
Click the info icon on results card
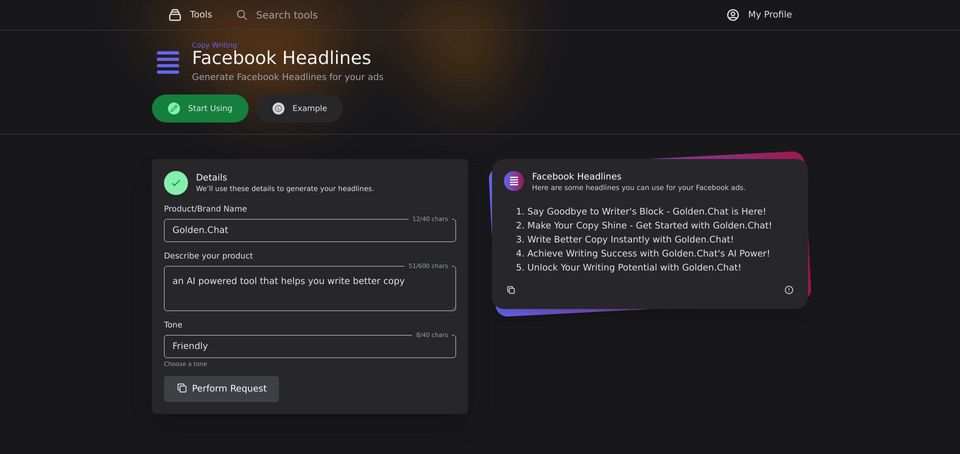pos(789,290)
